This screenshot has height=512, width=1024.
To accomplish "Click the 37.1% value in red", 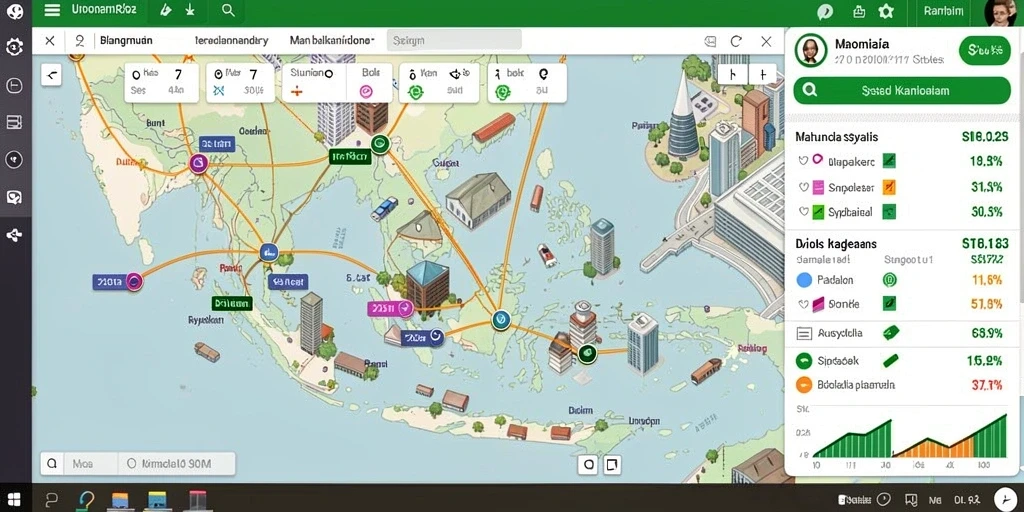I will (x=987, y=385).
